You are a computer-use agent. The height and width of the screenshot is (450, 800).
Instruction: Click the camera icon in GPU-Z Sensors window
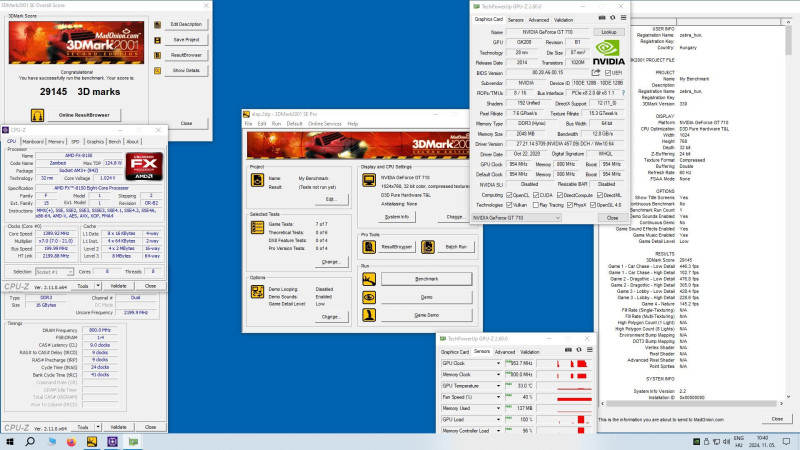point(568,350)
